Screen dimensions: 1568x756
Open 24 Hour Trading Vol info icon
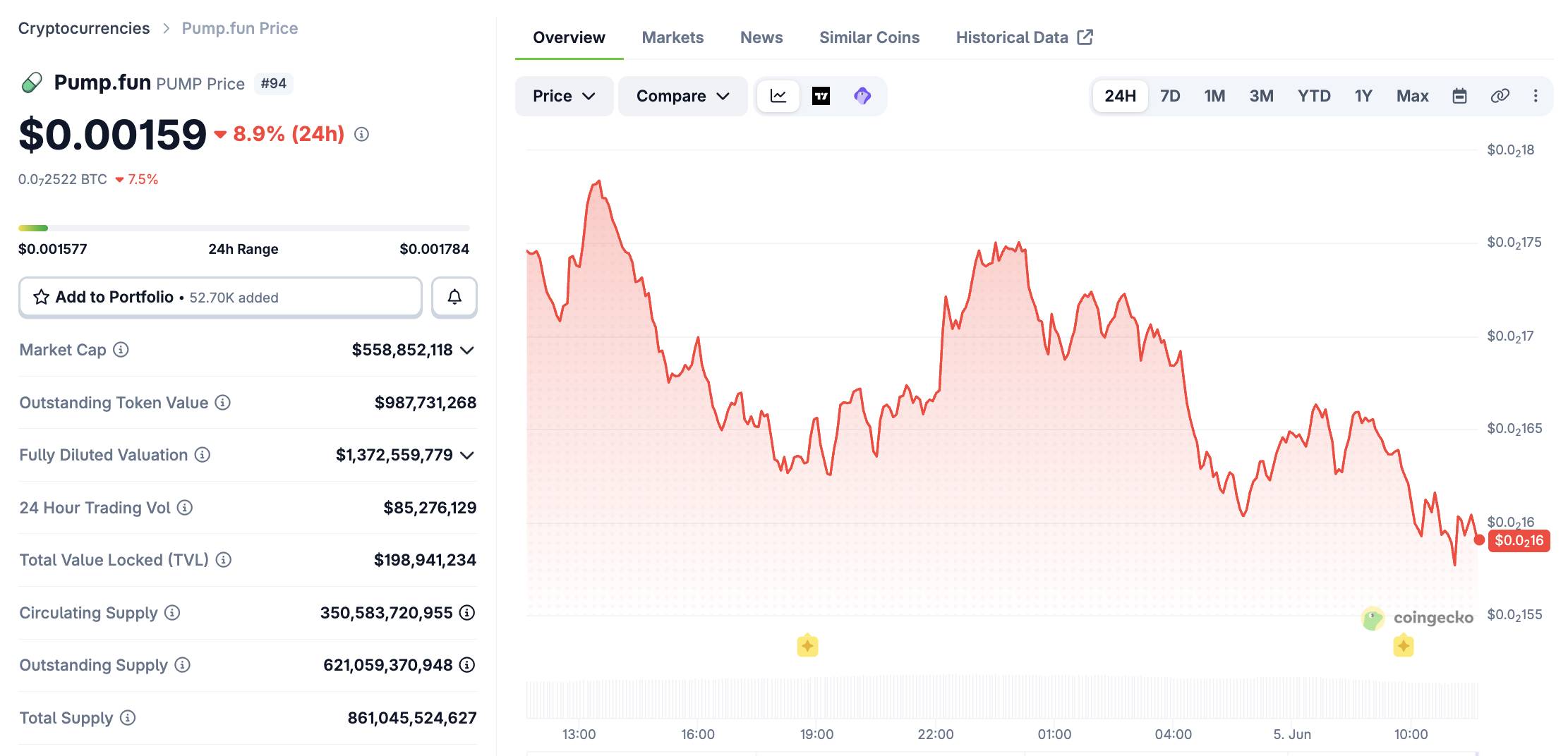185,508
